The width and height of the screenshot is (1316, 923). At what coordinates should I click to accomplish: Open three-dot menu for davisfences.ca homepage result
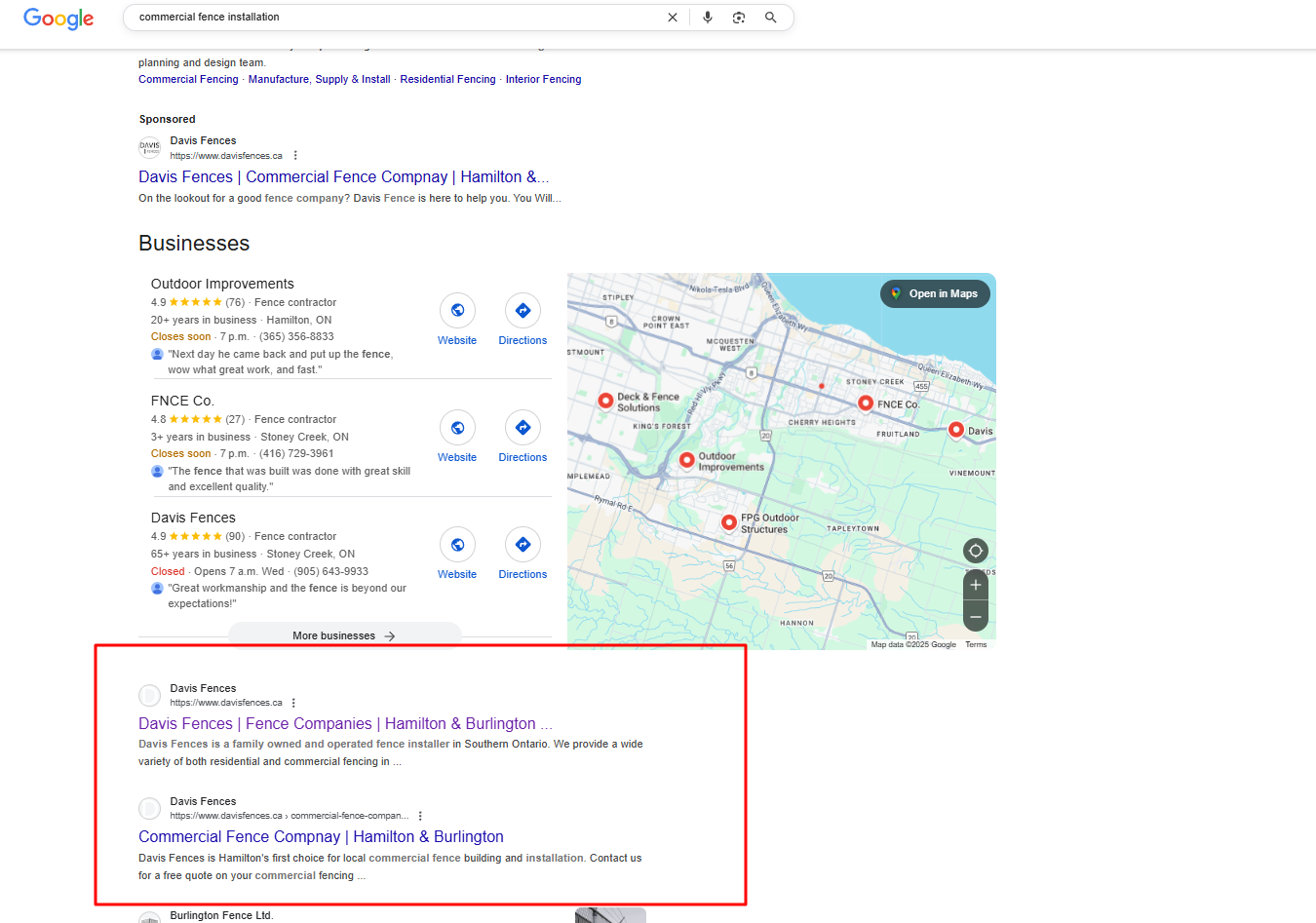(x=293, y=703)
